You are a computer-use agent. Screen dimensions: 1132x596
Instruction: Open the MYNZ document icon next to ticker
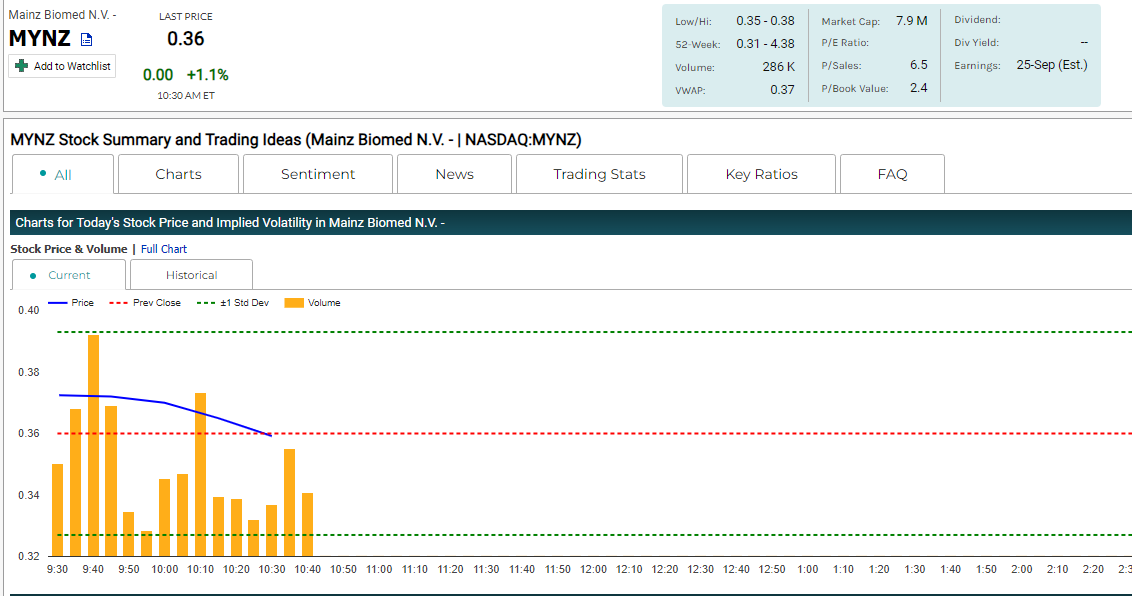point(87,40)
